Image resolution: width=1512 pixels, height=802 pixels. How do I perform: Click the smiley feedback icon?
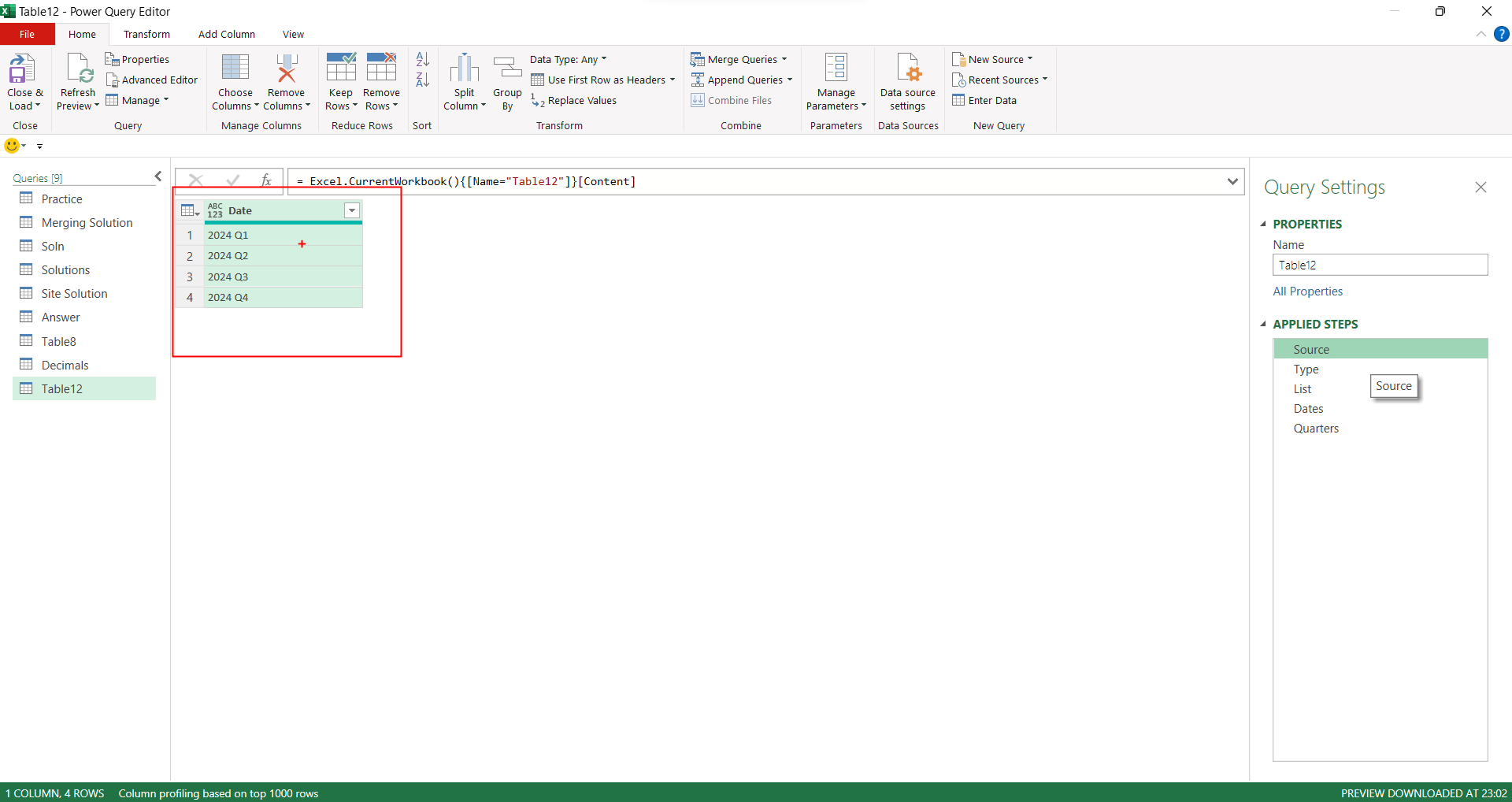[x=12, y=146]
